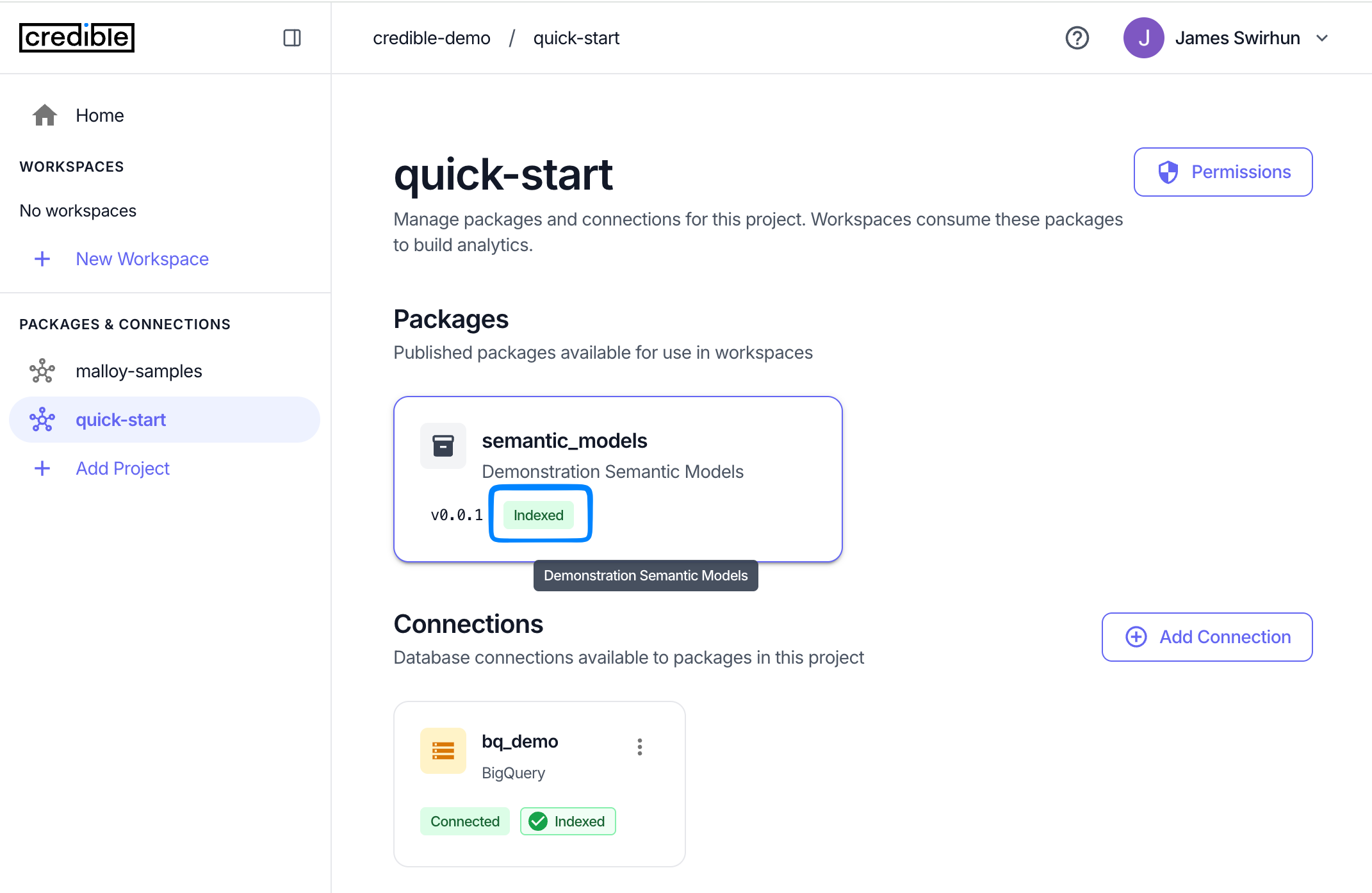Click the New Workspace link
Screen dimensions: 1372x893
142,259
